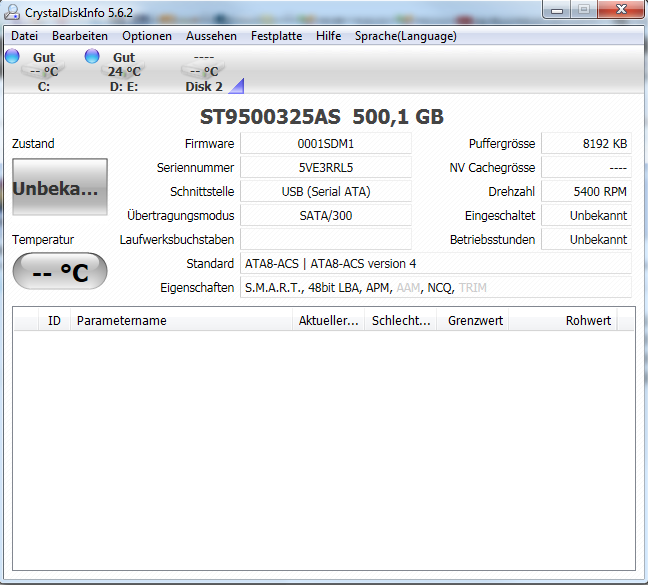This screenshot has height=585, width=648.
Task: Click the Standard field ATA8-ACS
Action: pyautogui.click(x=436, y=264)
